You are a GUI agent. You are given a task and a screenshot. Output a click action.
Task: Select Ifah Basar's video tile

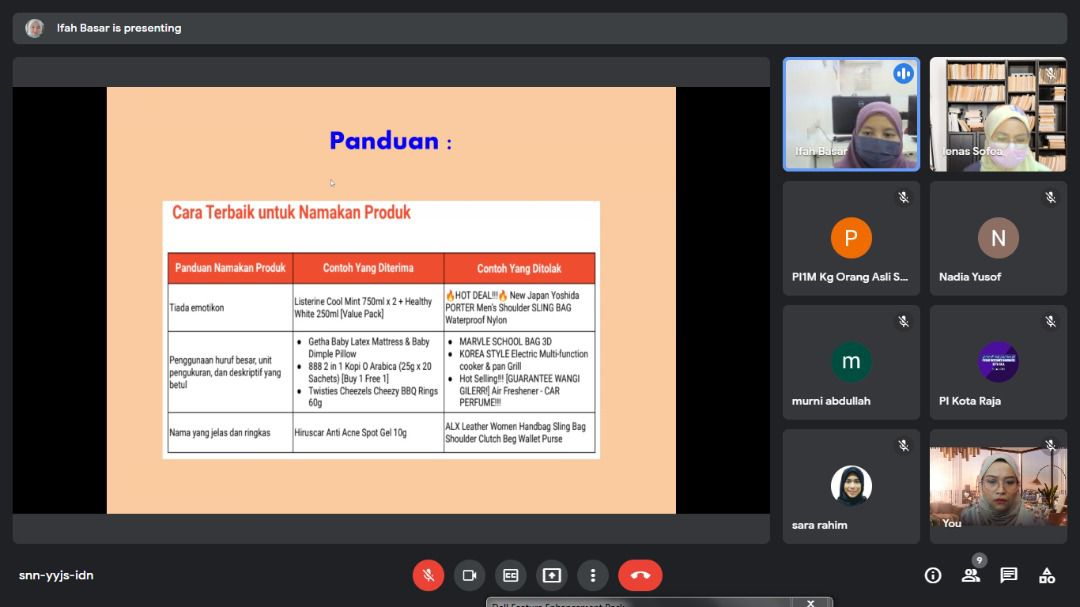(x=851, y=114)
